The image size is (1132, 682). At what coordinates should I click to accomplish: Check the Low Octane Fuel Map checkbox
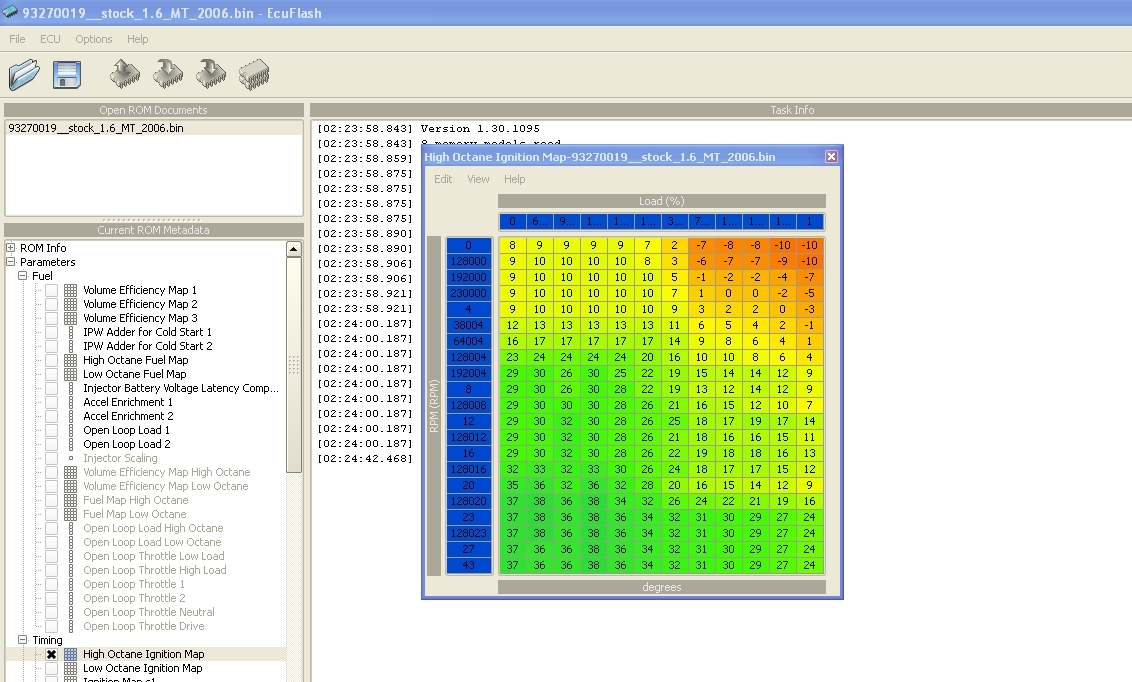click(51, 374)
